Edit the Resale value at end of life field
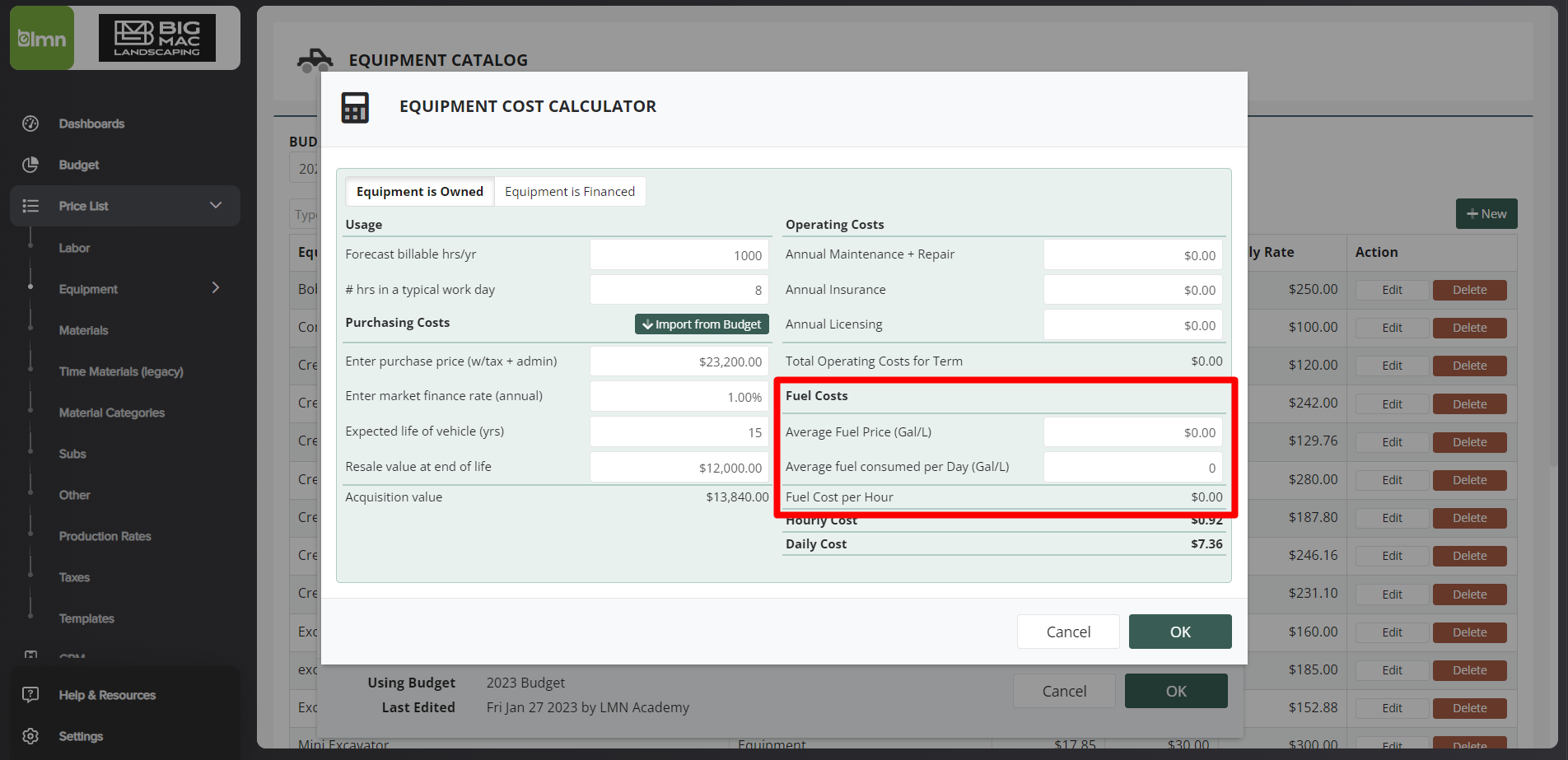Image resolution: width=1568 pixels, height=760 pixels. pos(679,468)
